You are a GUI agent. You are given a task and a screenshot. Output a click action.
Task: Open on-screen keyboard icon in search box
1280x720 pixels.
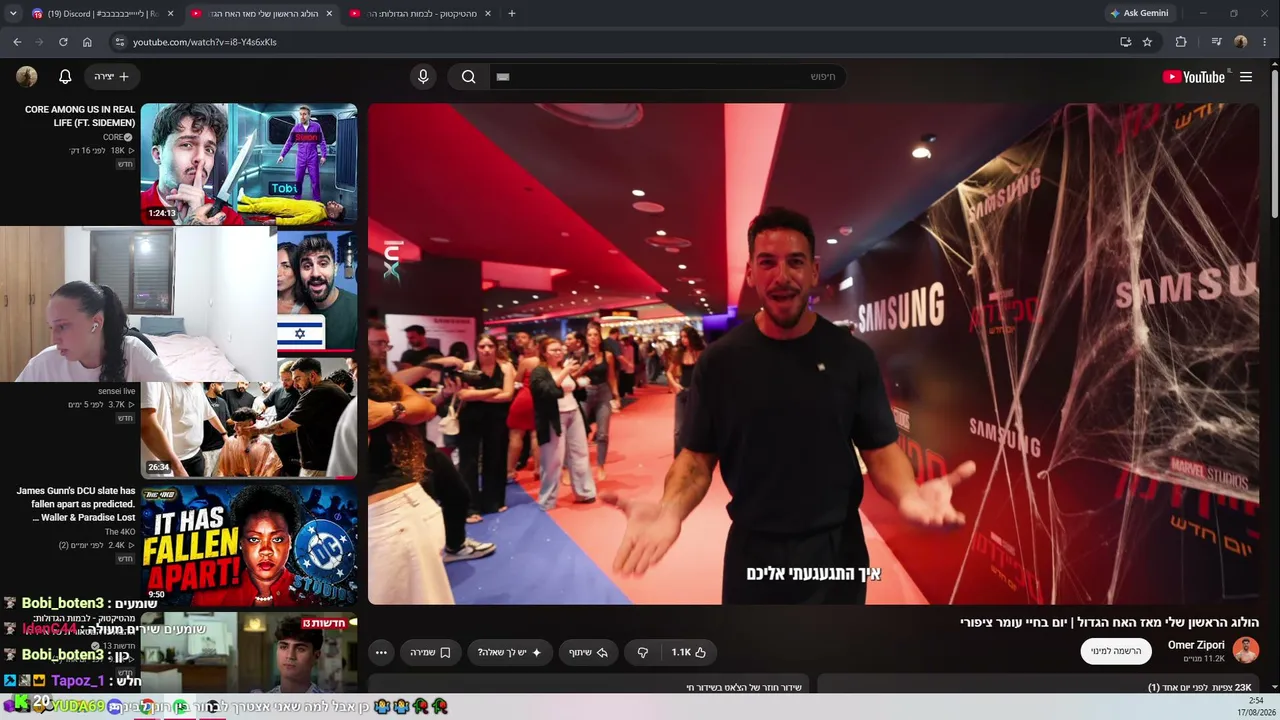pyautogui.click(x=503, y=76)
